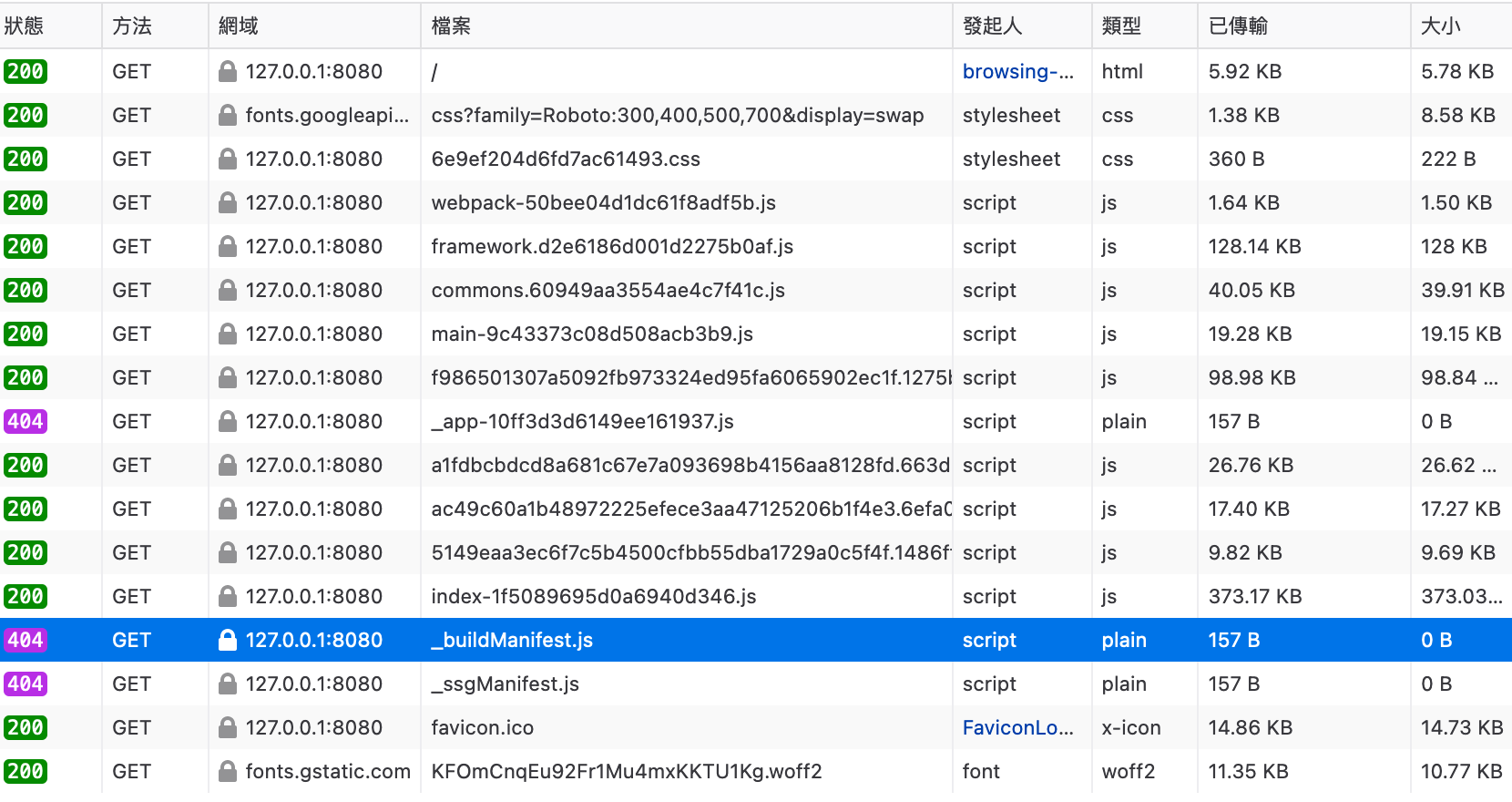Select the 5149eaa3ec6f7c5b4500cfbb55dba1729a0c5f4f request
Viewport: 1512px width, 802px height.
pos(691,552)
